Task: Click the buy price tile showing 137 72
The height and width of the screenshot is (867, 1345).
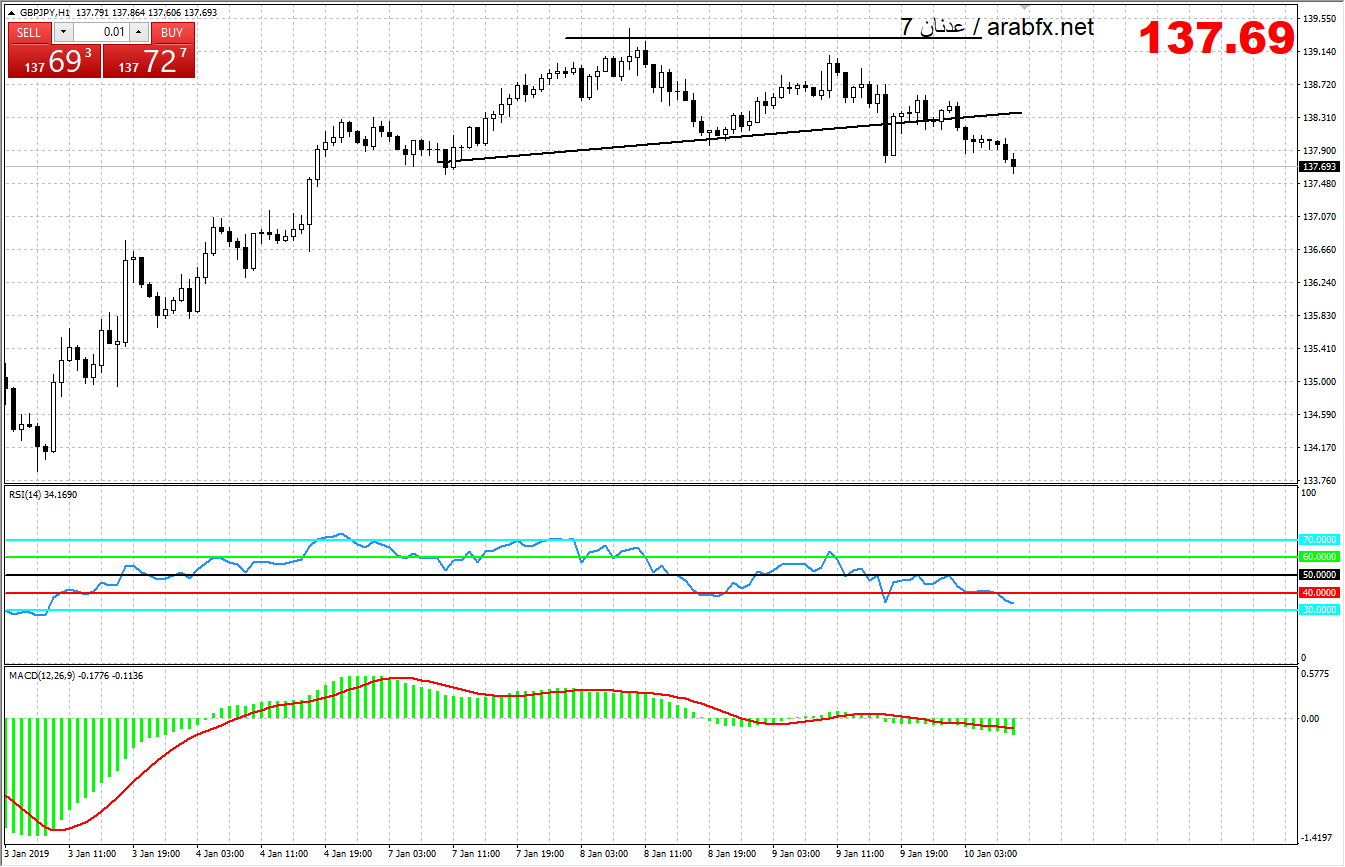Action: [x=149, y=62]
